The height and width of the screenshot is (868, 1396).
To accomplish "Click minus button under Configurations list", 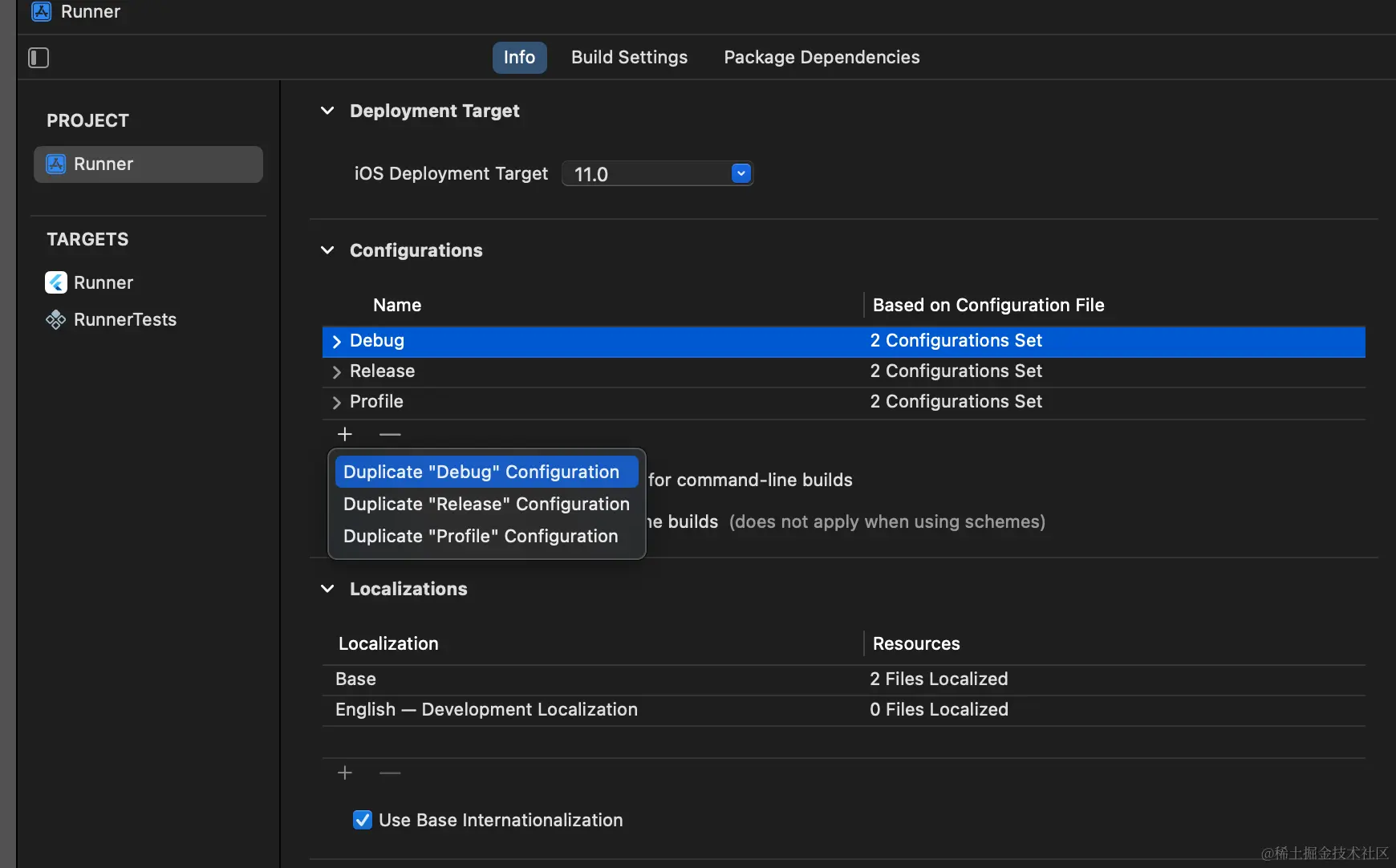I will [390, 434].
